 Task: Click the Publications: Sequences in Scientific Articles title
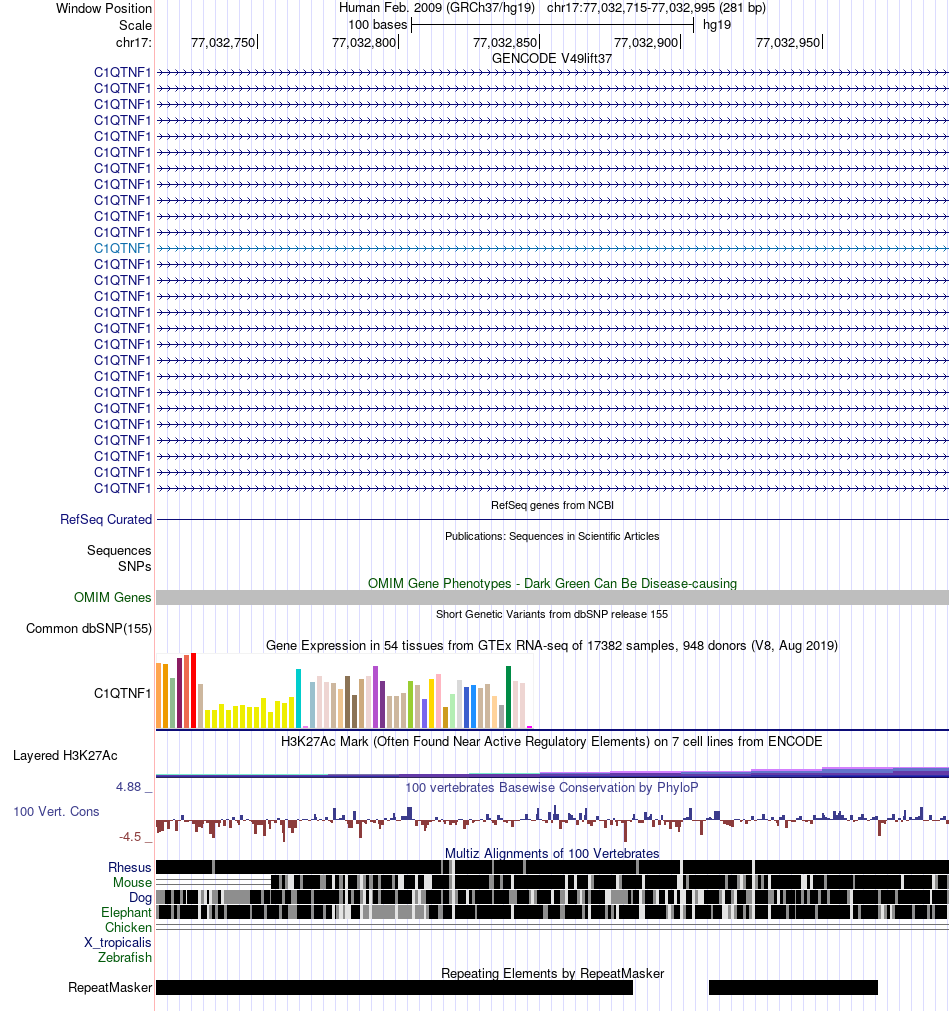552,536
